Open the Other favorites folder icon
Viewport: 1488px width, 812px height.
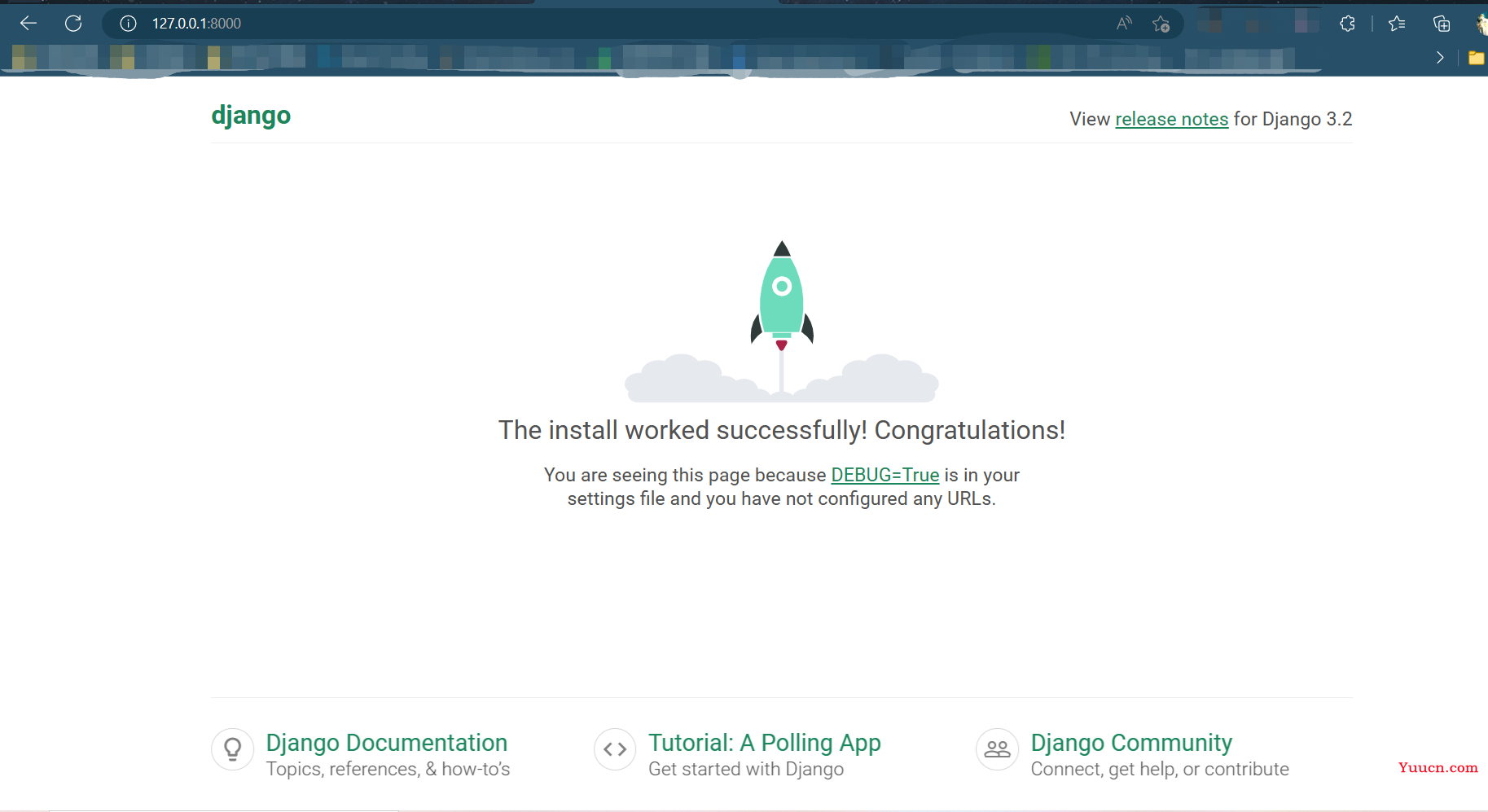(1476, 57)
